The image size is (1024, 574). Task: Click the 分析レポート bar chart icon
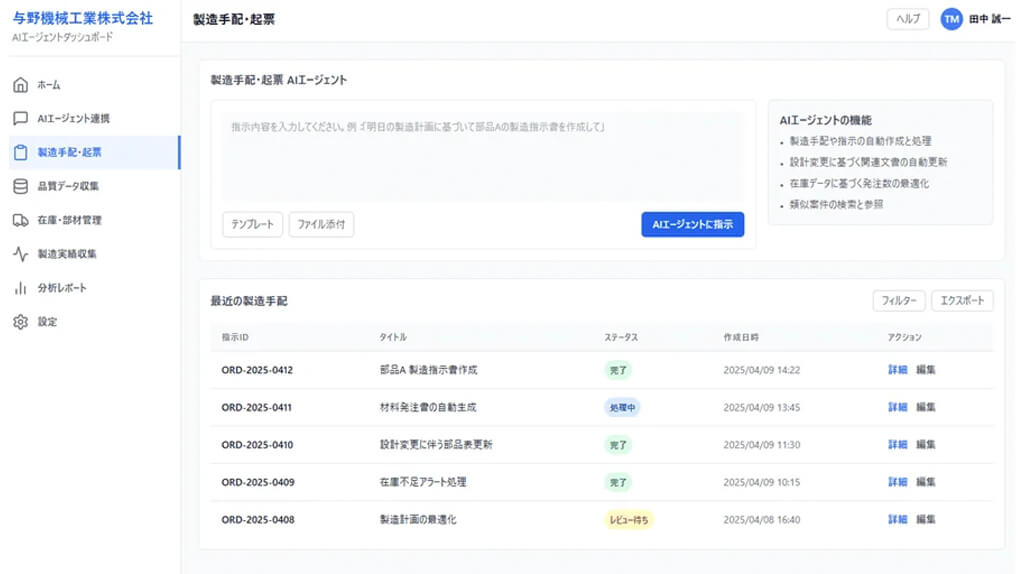coord(20,288)
